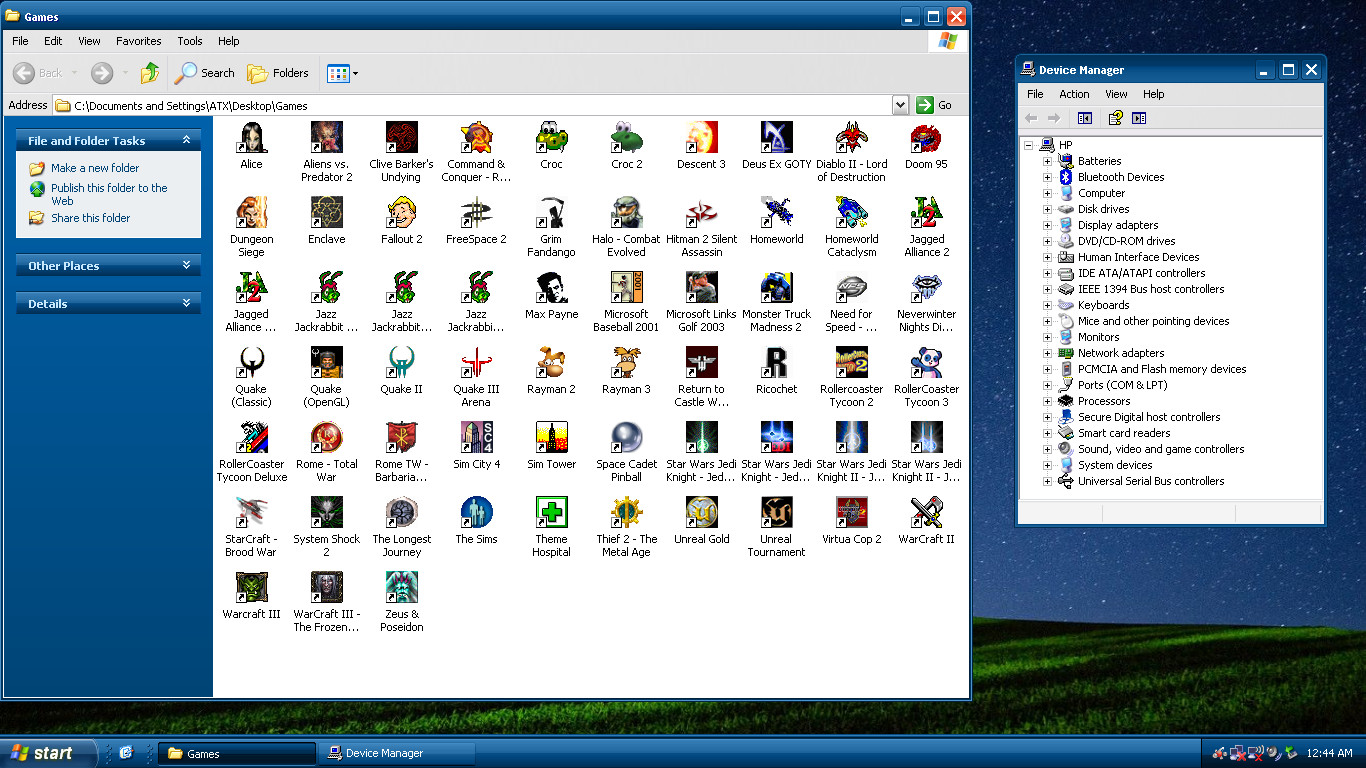Open Help menu in Device Manager

(1153, 94)
